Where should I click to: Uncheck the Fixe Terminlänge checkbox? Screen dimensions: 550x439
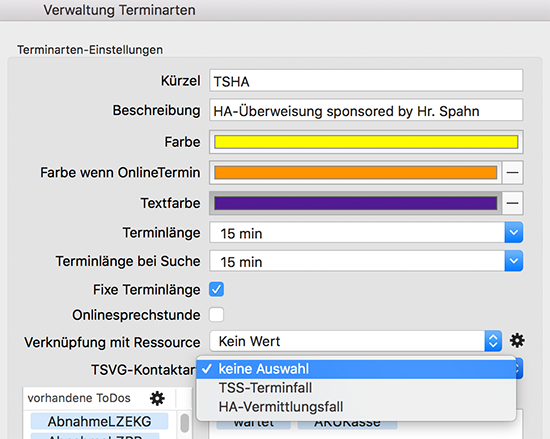point(216,290)
